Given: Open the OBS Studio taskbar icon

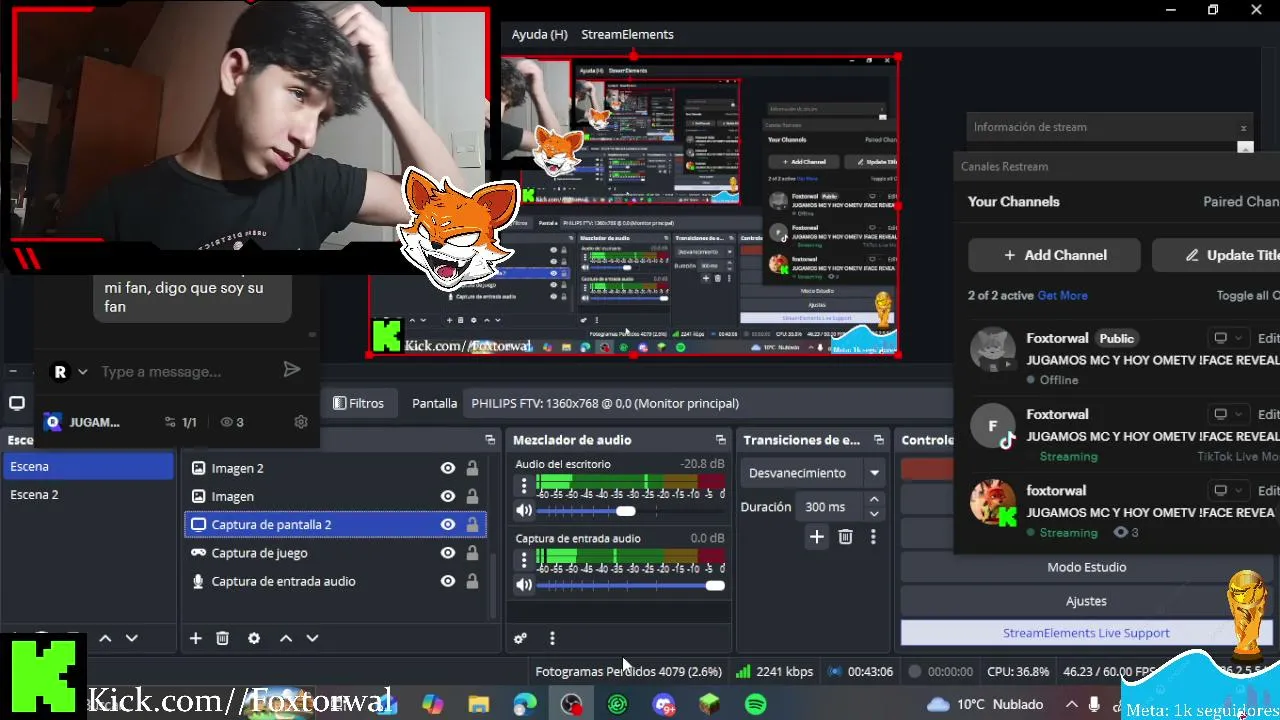Looking at the screenshot, I should (x=571, y=705).
